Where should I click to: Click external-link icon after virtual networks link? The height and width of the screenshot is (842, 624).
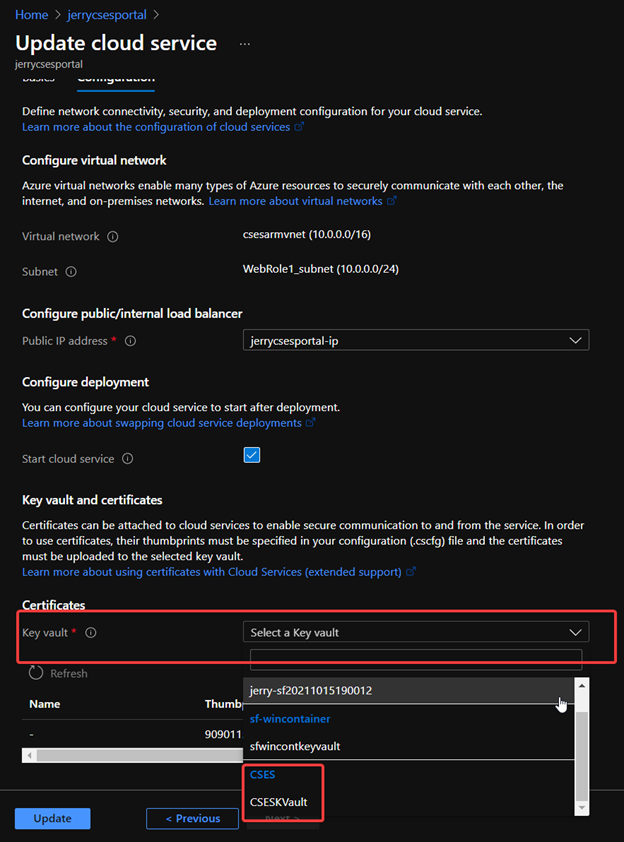tap(391, 201)
